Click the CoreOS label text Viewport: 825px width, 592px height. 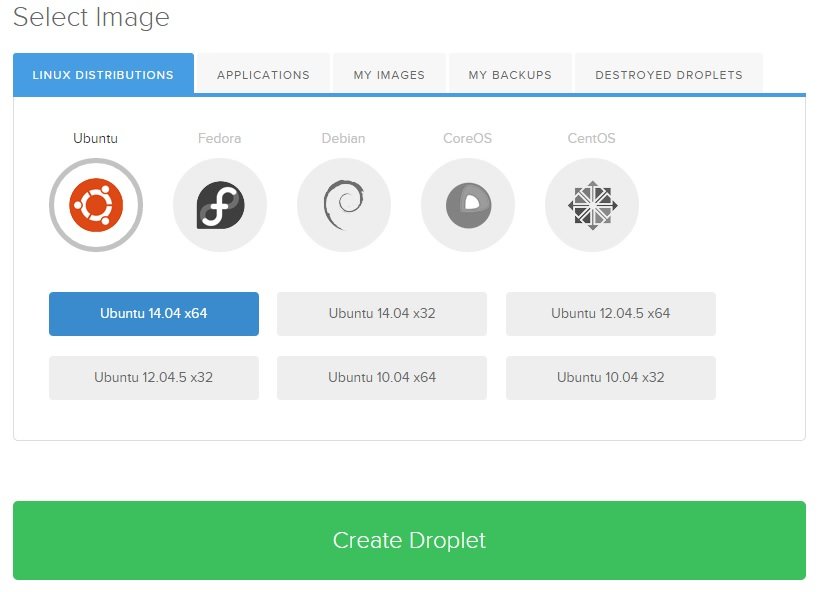click(467, 138)
